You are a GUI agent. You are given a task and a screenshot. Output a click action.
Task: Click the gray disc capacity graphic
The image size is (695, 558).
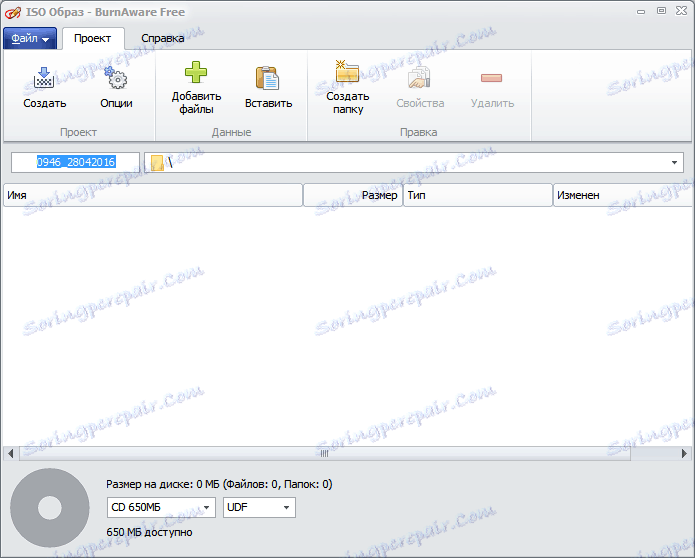point(50,508)
